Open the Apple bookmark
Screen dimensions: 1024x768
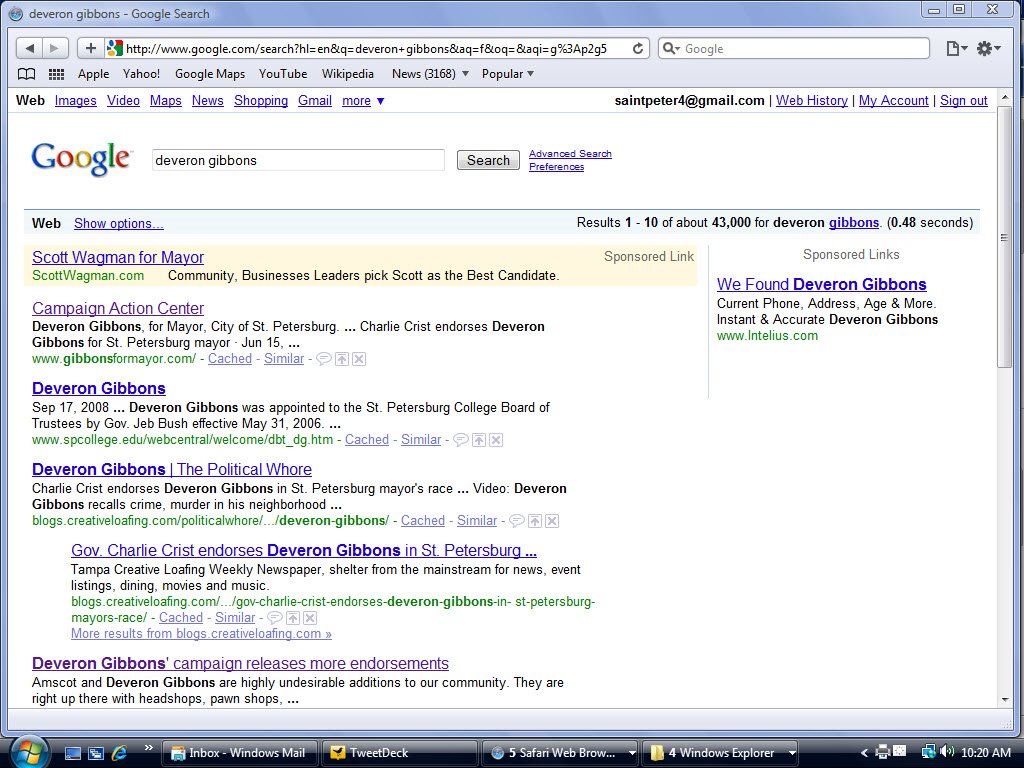[x=93, y=74]
